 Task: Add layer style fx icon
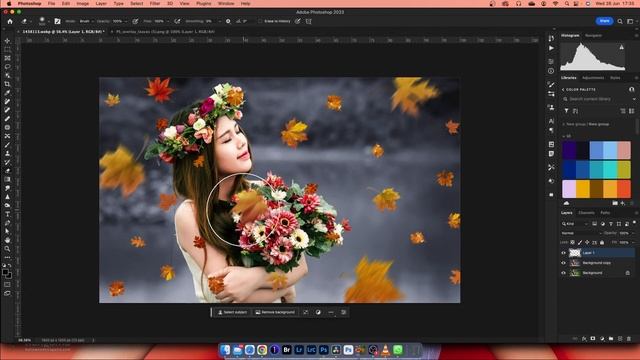click(584, 339)
